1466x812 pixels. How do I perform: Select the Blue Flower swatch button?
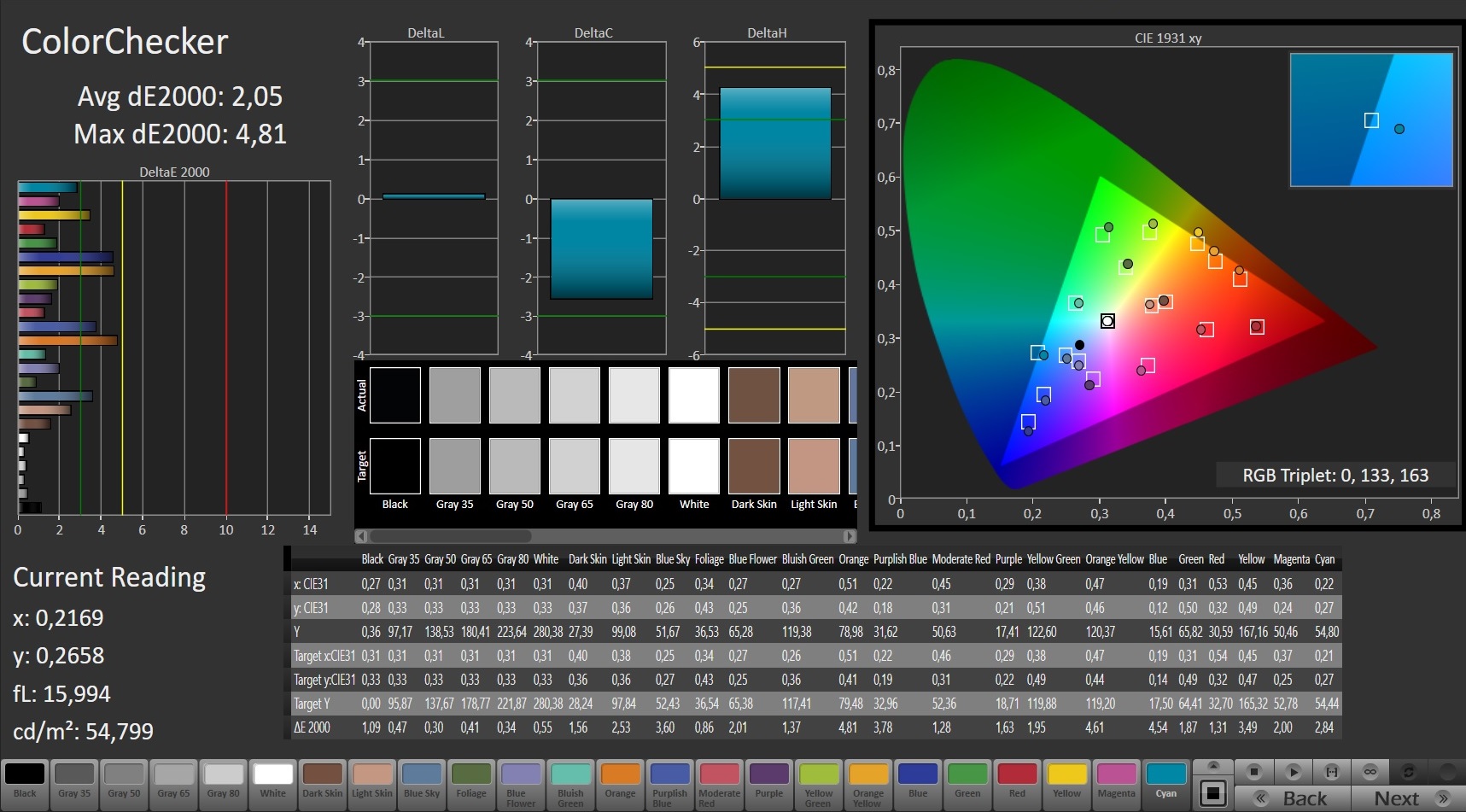(x=521, y=783)
